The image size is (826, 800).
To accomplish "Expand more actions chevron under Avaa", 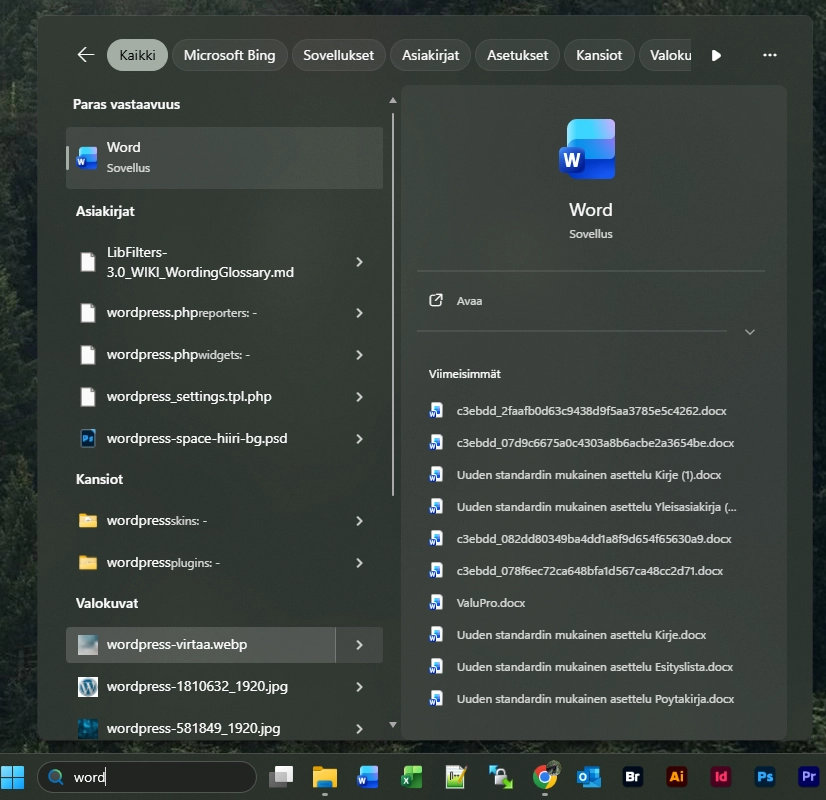I will point(749,332).
